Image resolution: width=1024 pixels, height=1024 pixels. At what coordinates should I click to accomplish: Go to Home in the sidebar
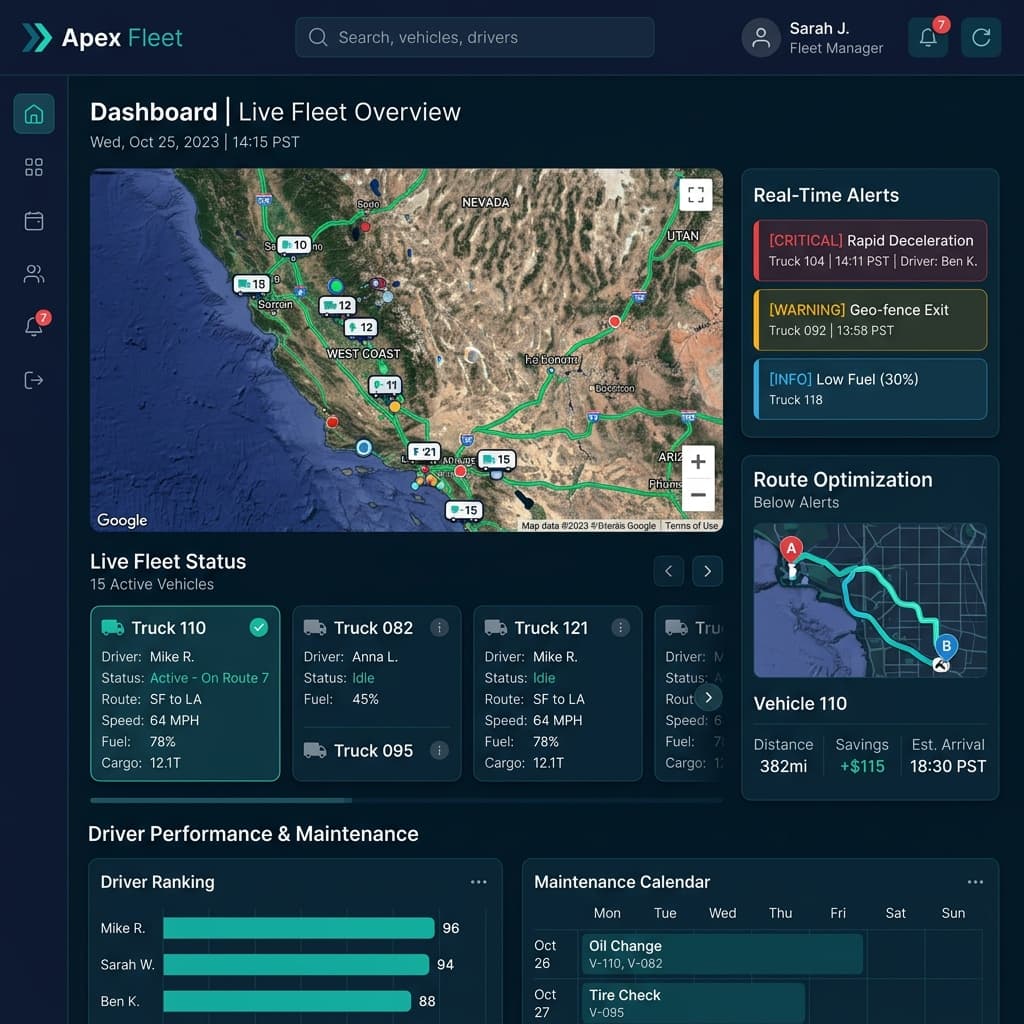tap(34, 114)
